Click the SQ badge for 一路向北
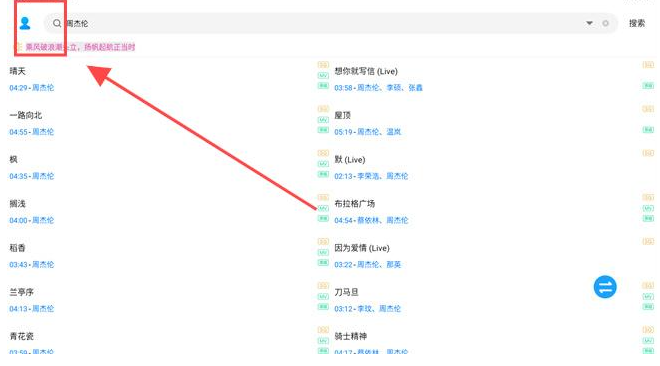This screenshot has width=660, height=366. pos(323,109)
